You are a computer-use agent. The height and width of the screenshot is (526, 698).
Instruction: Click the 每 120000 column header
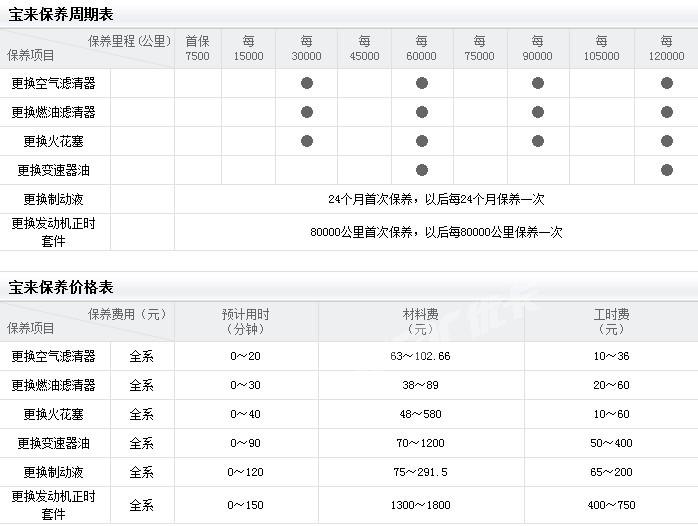666,49
